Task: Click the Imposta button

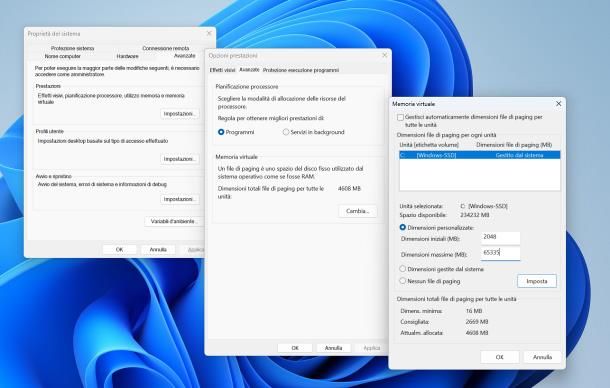Action: (536, 281)
